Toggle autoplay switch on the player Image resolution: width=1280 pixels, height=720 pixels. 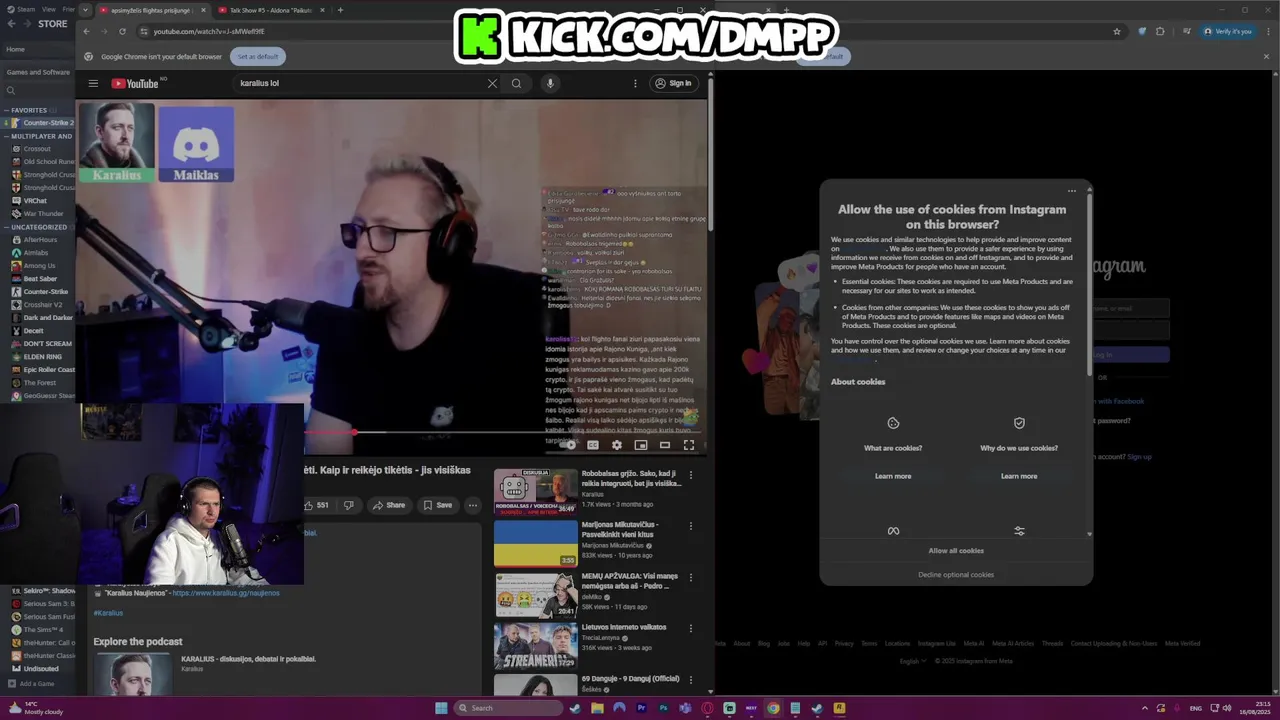tap(568, 445)
